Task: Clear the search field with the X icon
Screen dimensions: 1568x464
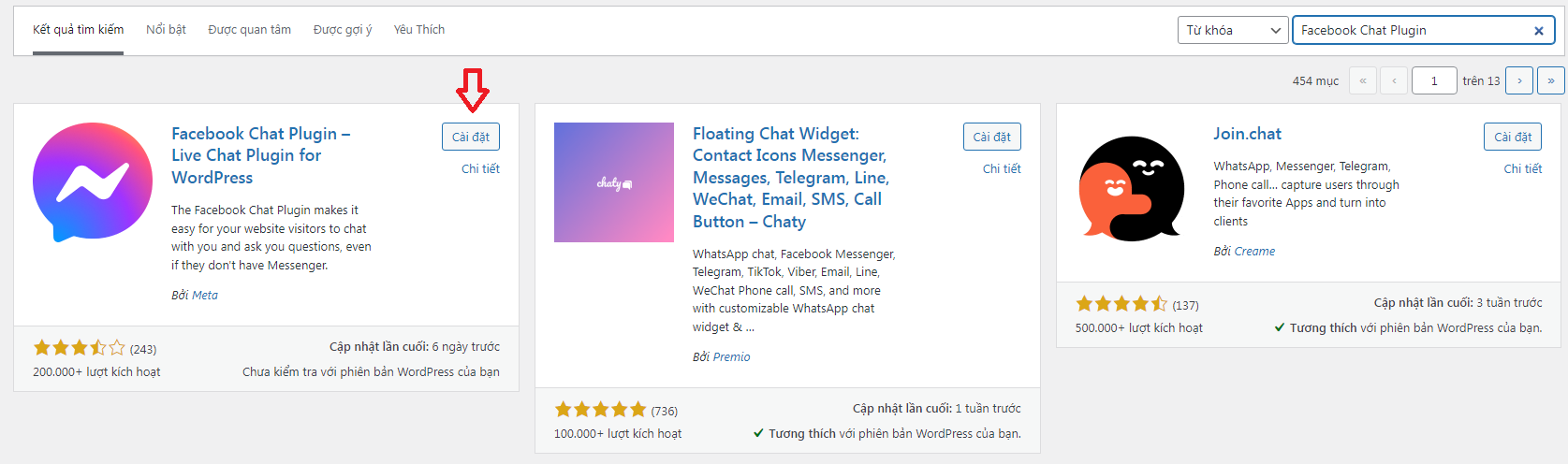Action: [1538, 31]
